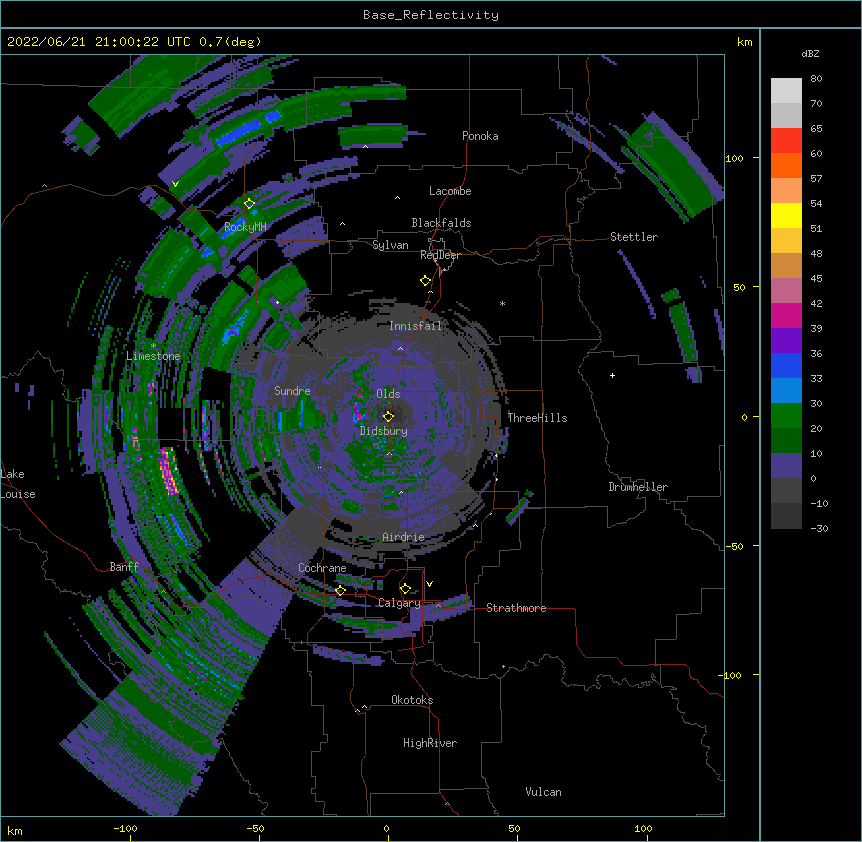Click the yellow v-shaped marker near Calgary

coord(429,584)
